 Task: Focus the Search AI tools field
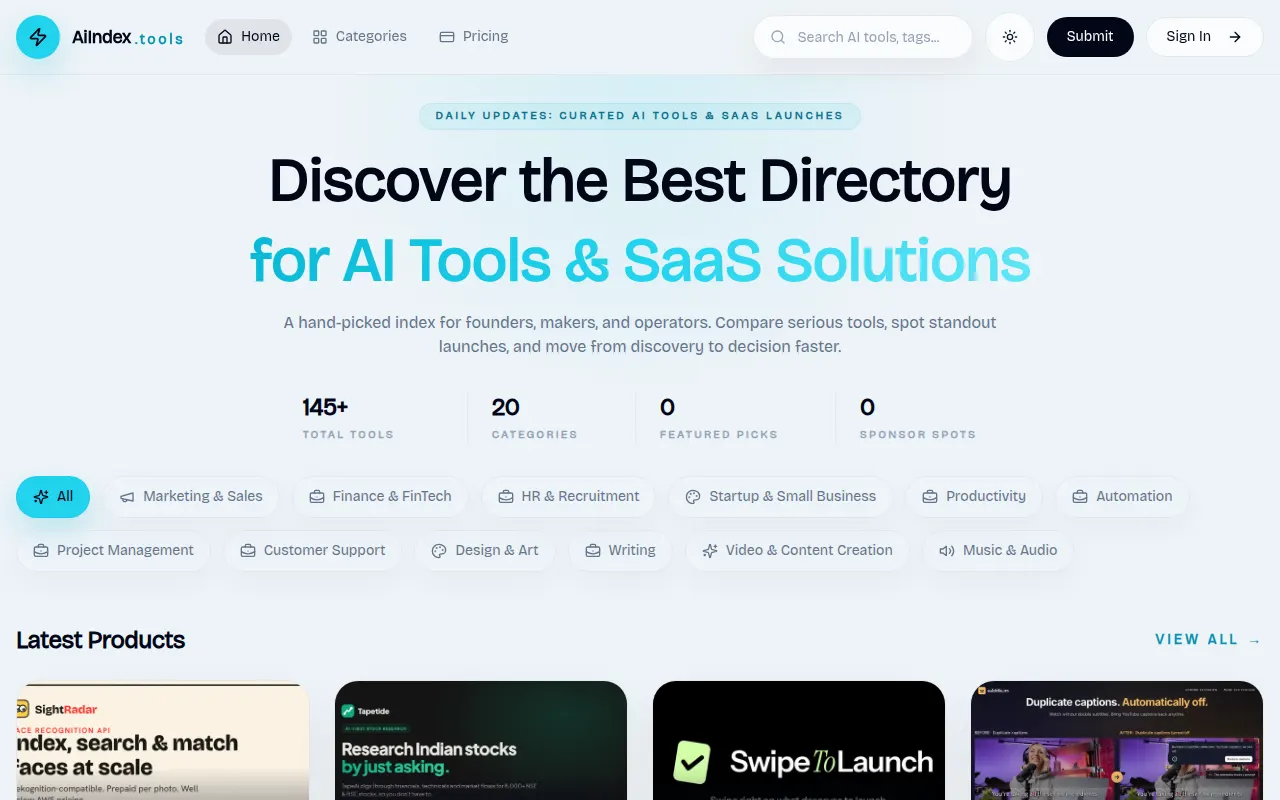[x=863, y=37]
